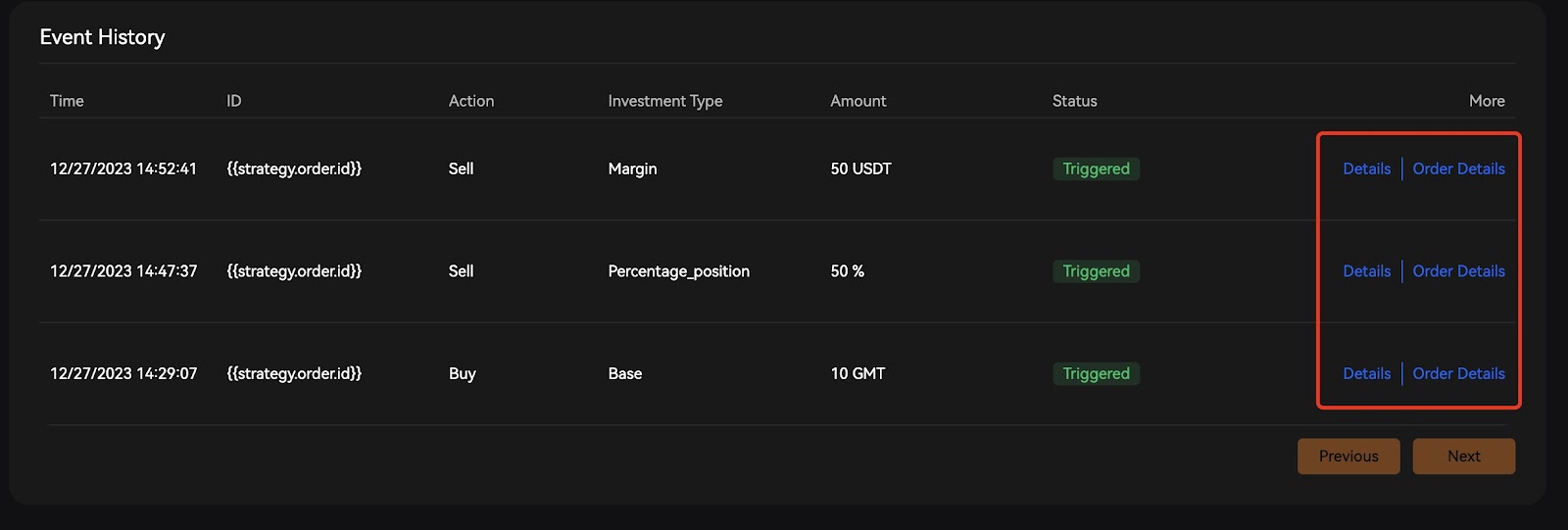The width and height of the screenshot is (1568, 530).
Task: Open Order Details for the 14:52:41 event
Action: 1458,169
